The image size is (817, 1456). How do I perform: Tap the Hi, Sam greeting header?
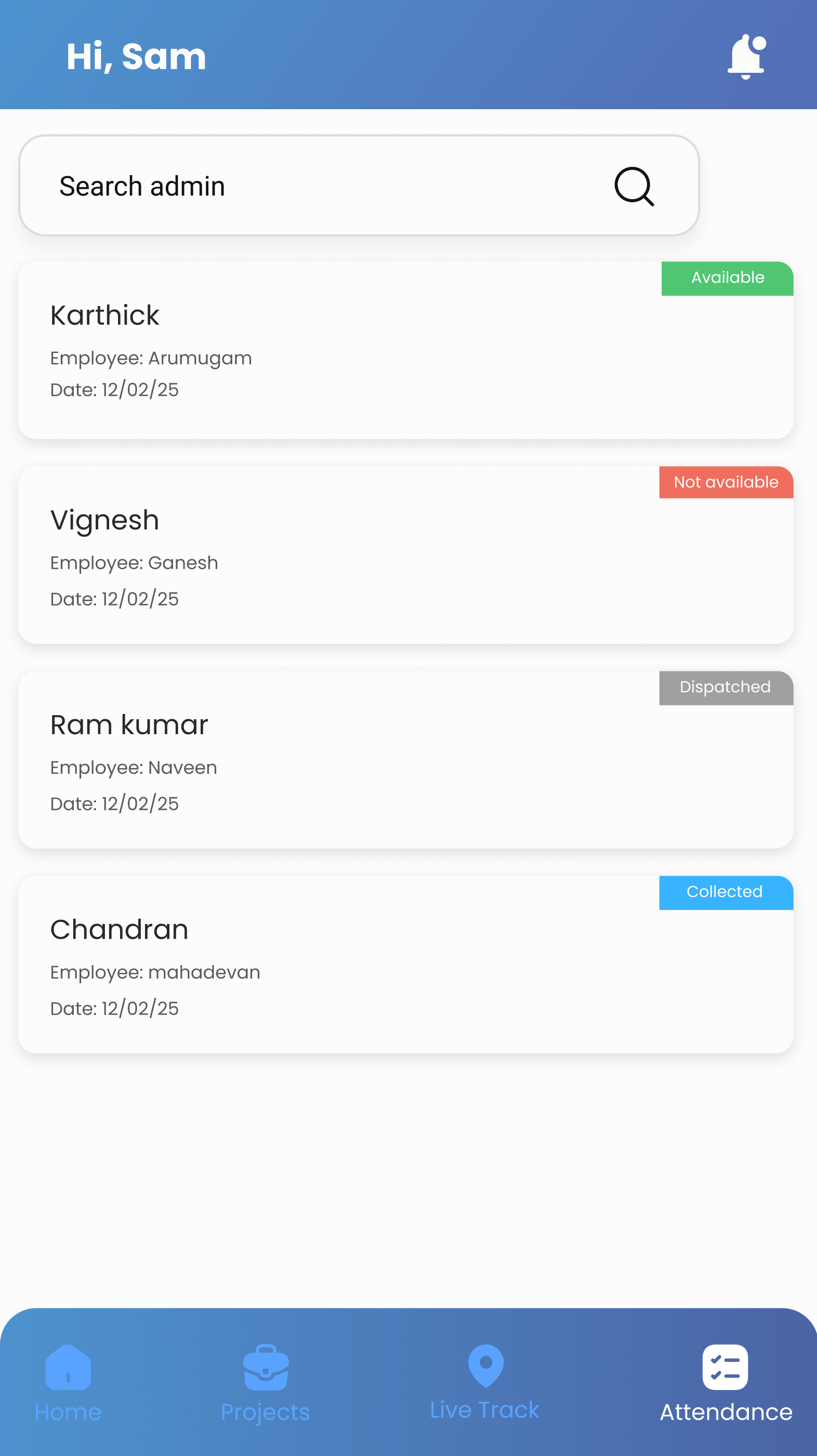point(136,57)
